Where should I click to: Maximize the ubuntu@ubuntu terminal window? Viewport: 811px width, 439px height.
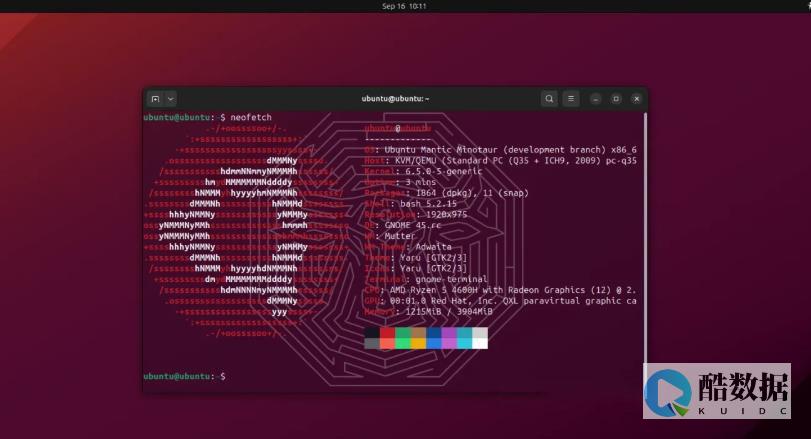tap(616, 99)
